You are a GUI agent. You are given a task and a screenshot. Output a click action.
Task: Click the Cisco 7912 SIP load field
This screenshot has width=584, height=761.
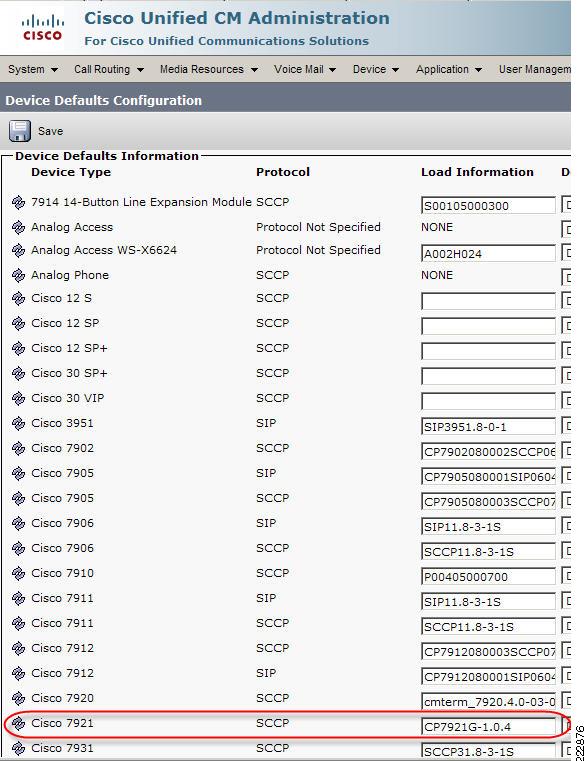[488, 677]
